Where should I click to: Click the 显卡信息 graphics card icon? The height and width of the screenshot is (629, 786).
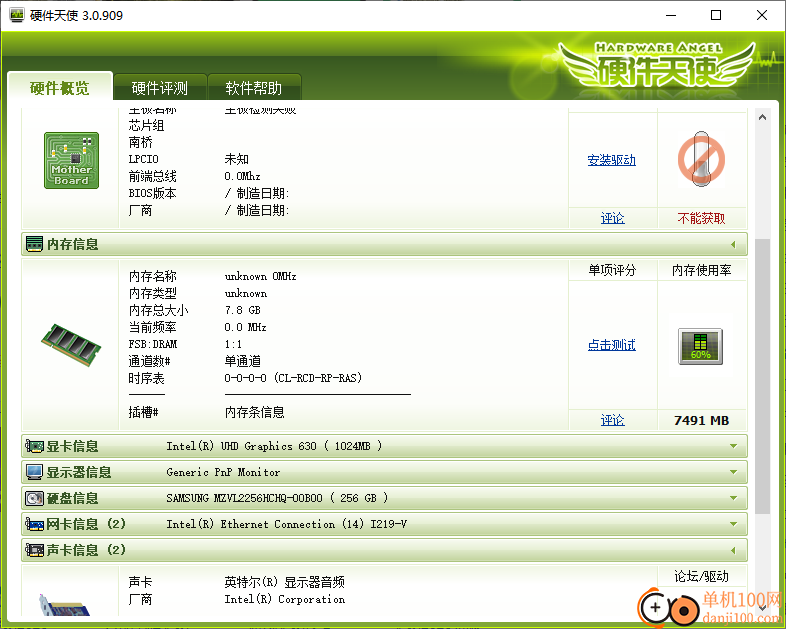pos(34,446)
